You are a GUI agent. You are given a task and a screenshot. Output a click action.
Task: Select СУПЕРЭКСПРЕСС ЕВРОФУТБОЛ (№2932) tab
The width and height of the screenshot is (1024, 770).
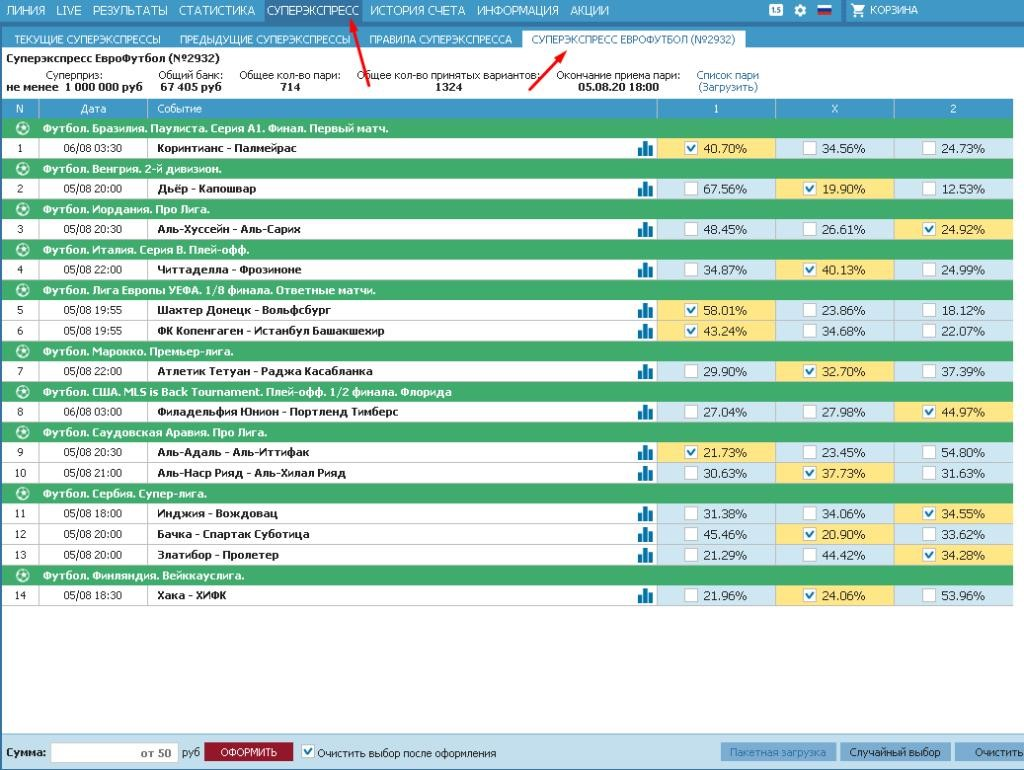tap(633, 40)
